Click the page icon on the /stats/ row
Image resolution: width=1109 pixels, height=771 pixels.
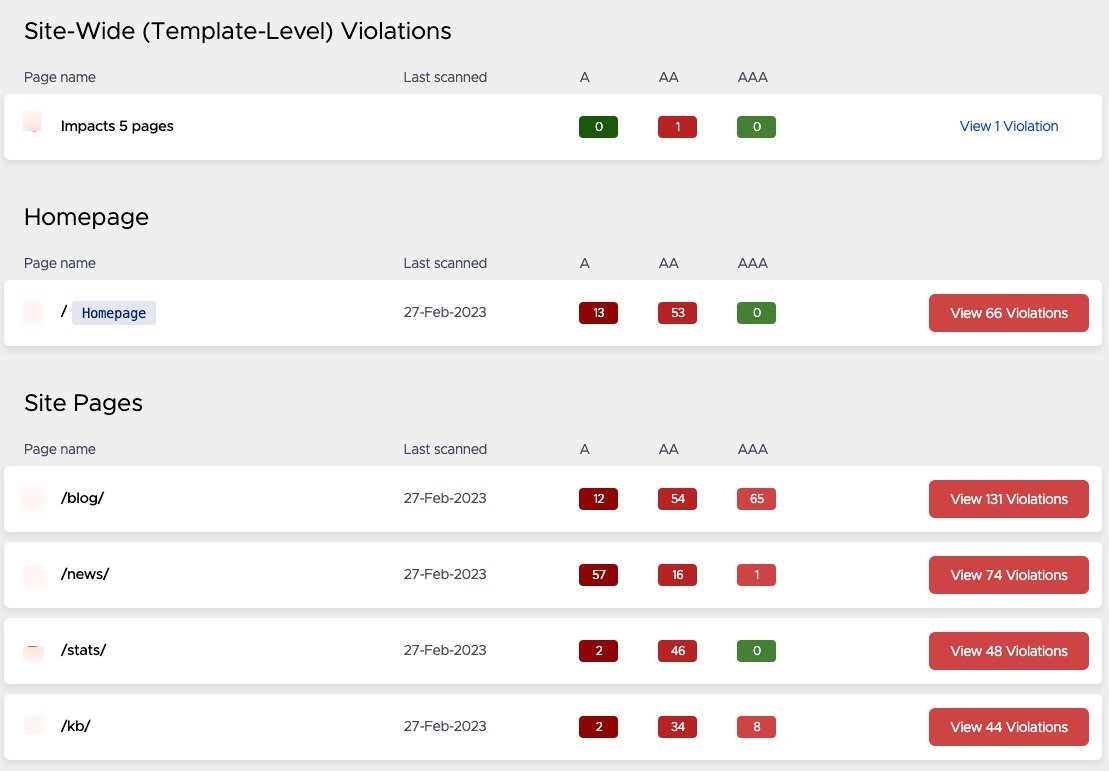pyautogui.click(x=33, y=650)
